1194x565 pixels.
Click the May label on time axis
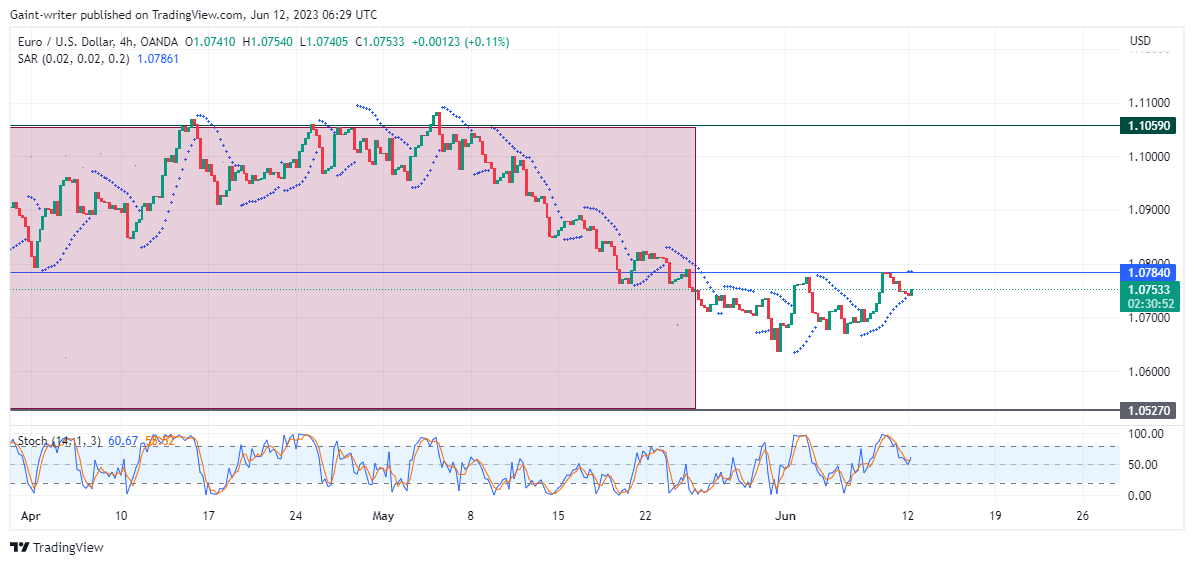383,516
